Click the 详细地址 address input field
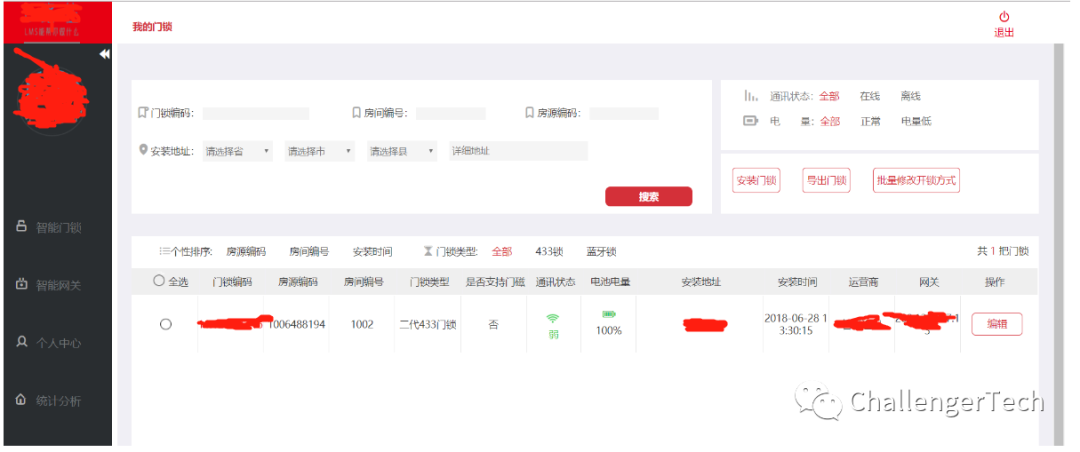 click(x=519, y=151)
